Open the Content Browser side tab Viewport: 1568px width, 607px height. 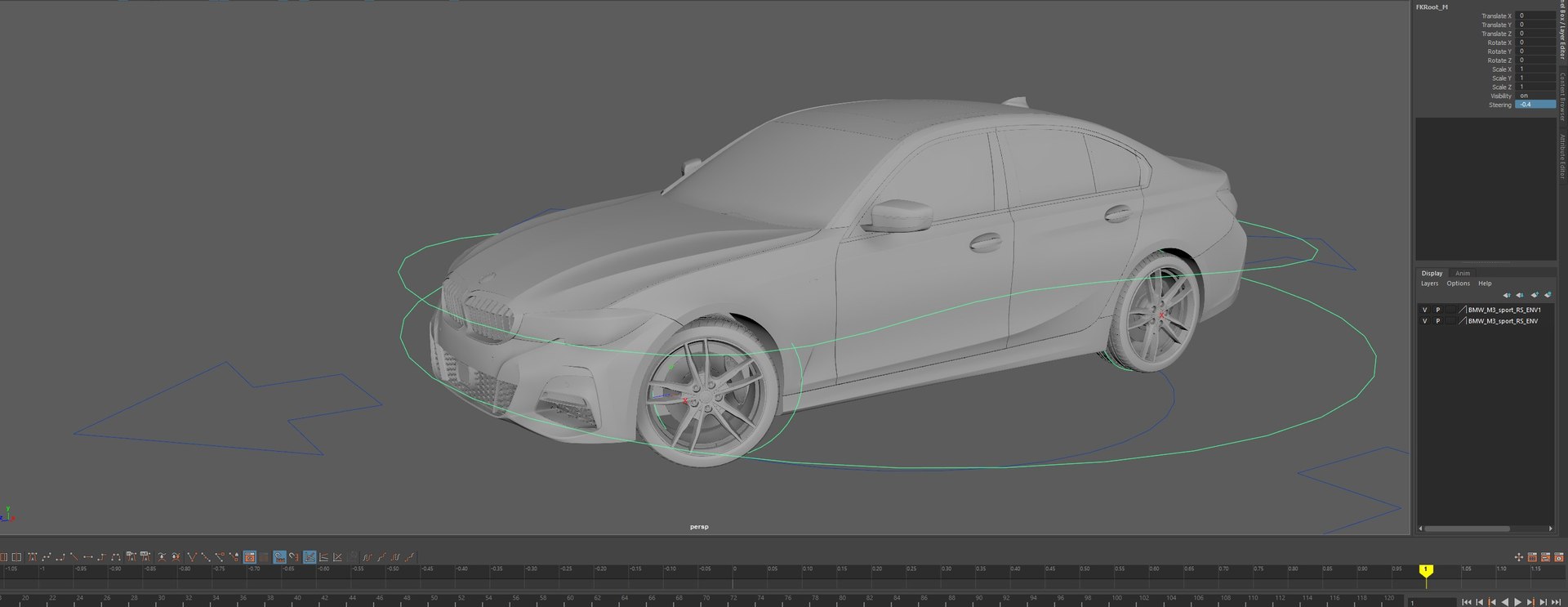[x=1562, y=97]
